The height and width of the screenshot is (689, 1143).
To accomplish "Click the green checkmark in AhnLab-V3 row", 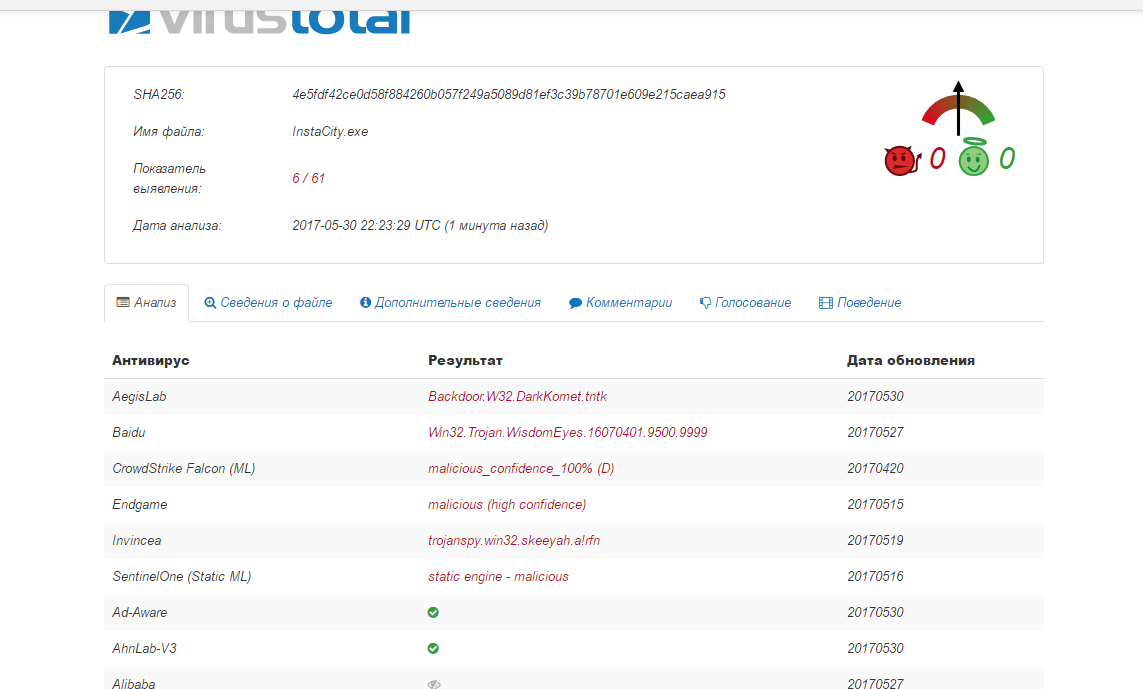I will 433,648.
